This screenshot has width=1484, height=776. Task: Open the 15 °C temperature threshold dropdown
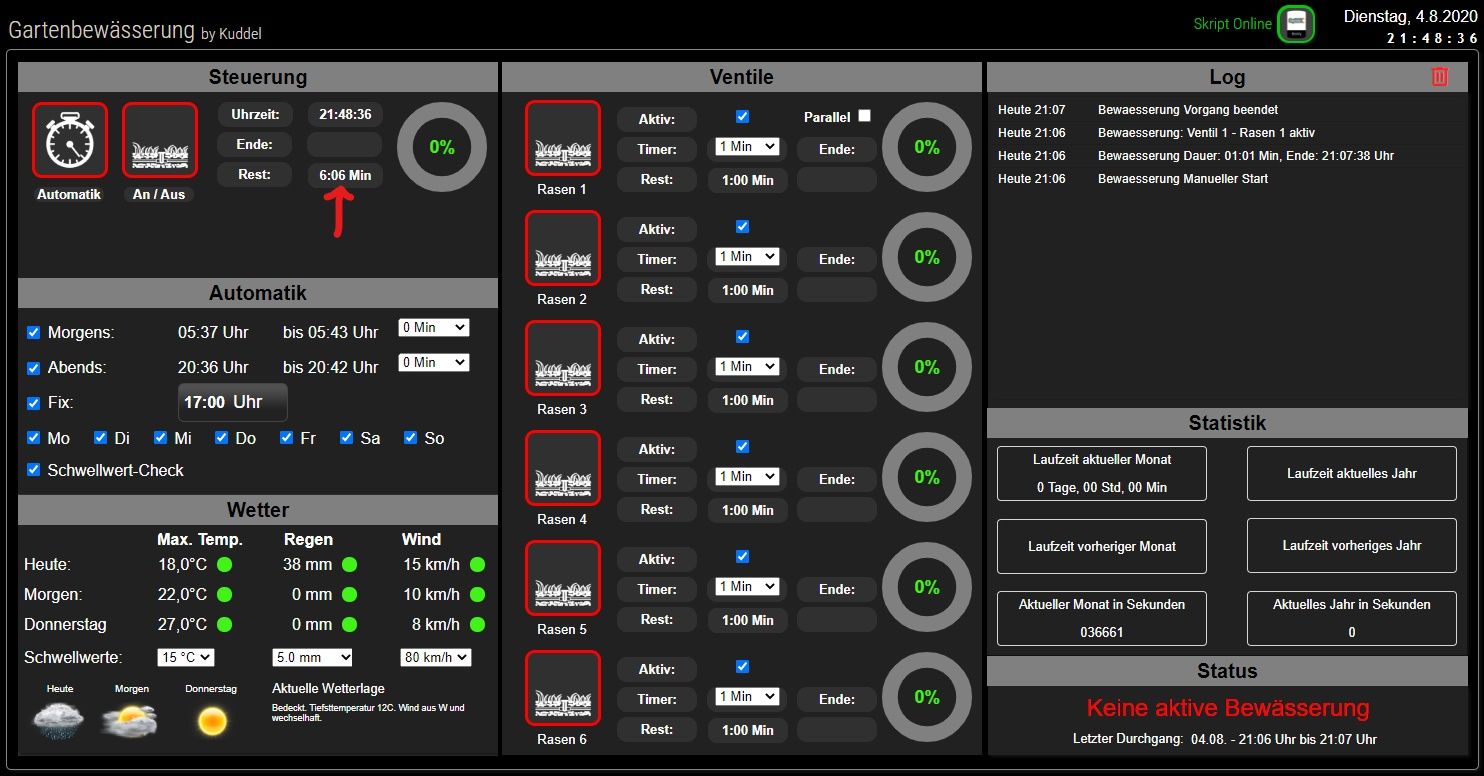[186, 658]
